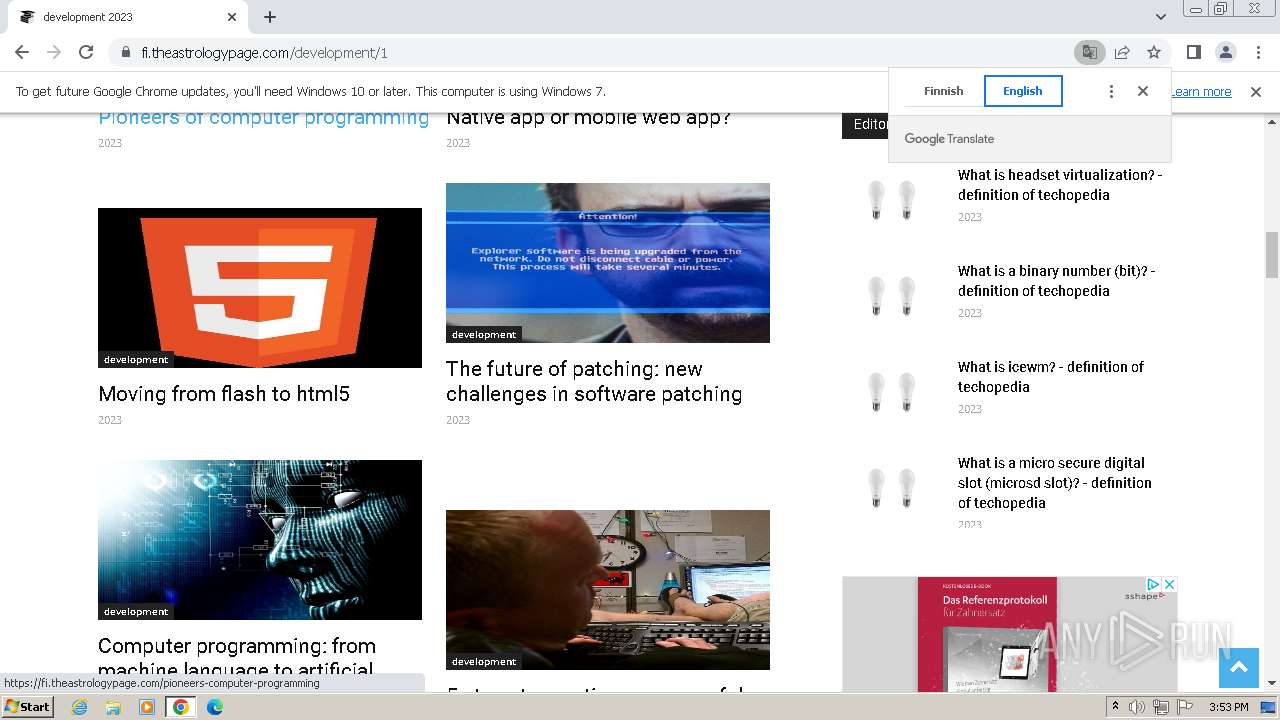Dismiss the Chrome update notification bar

[x=1256, y=92]
